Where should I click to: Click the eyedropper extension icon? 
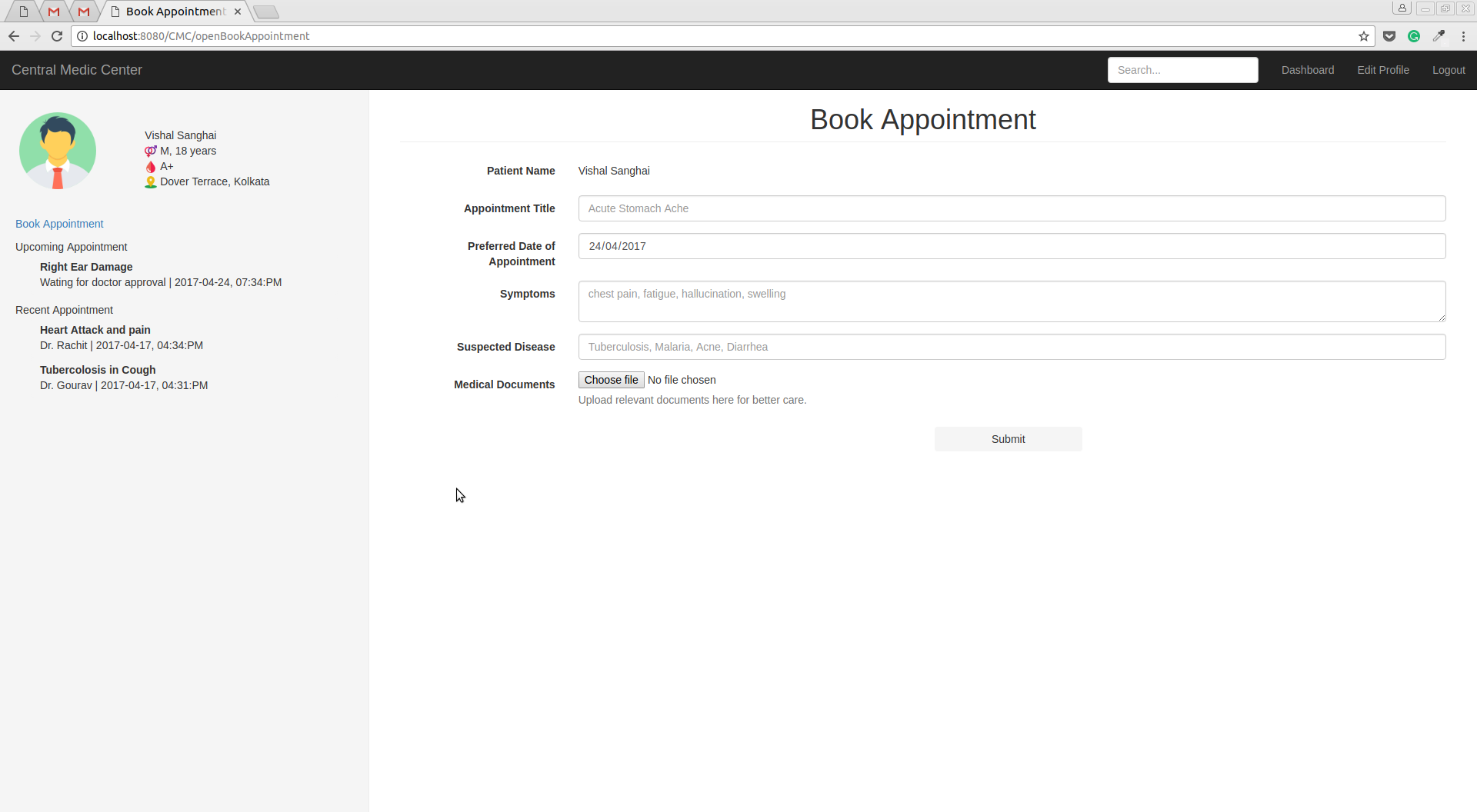pyautogui.click(x=1439, y=36)
